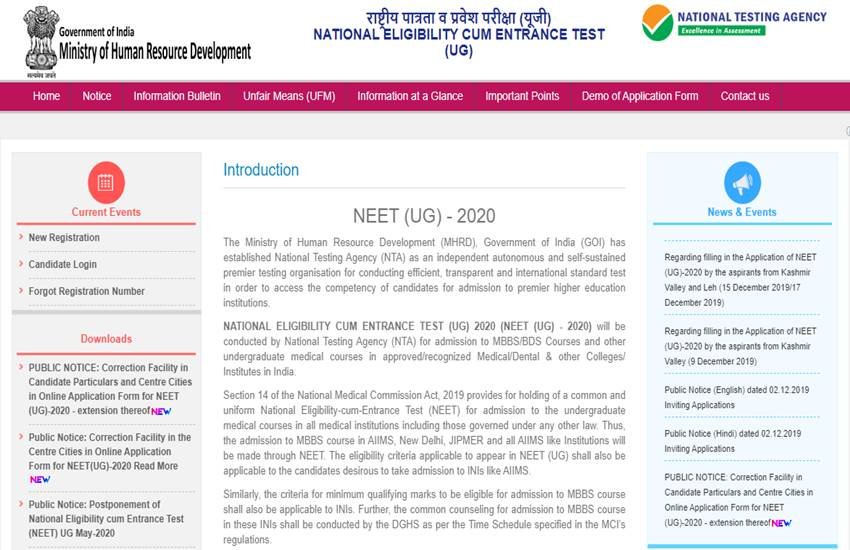Open the Postponement of NEET UG May-2020 notice
850x550 pixels.
point(106,519)
